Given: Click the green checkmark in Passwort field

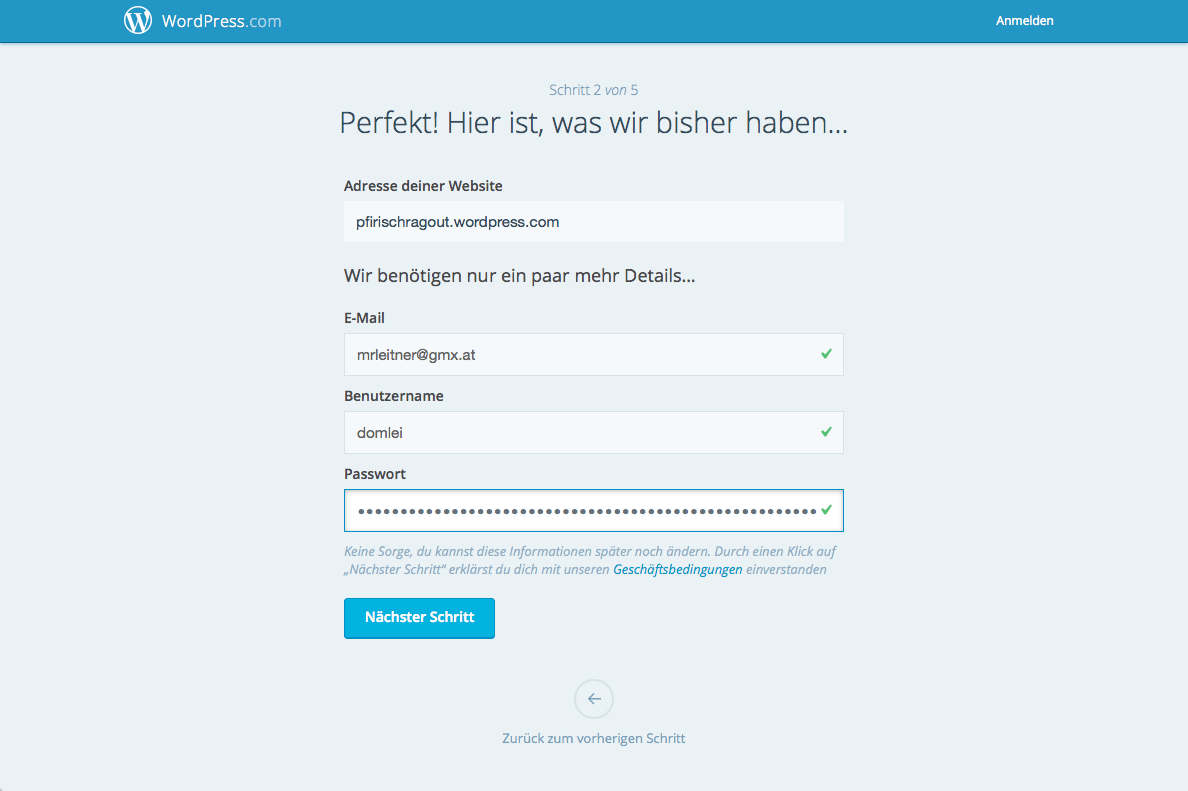Looking at the screenshot, I should click(x=826, y=510).
